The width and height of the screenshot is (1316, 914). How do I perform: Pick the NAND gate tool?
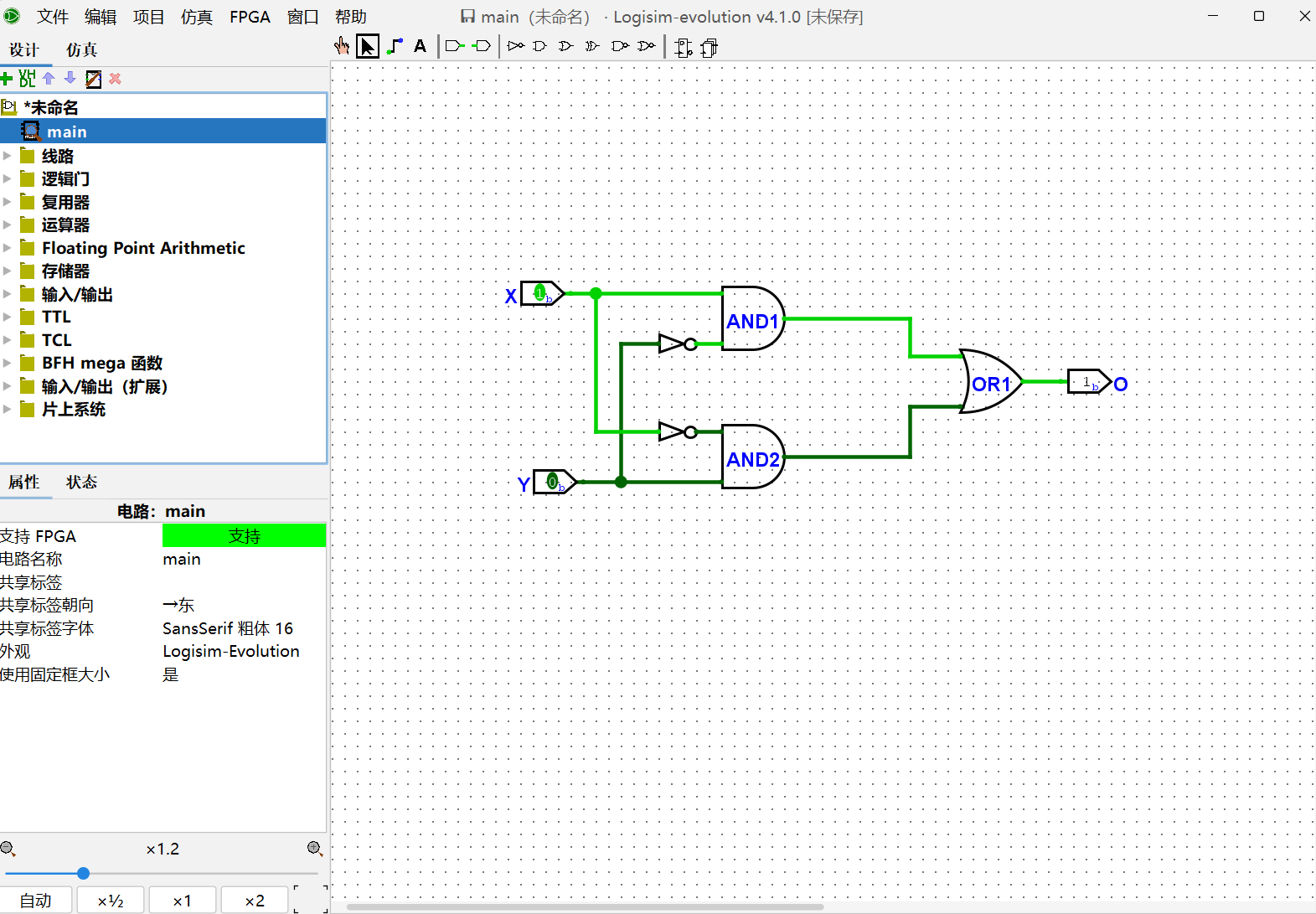pyautogui.click(x=620, y=46)
